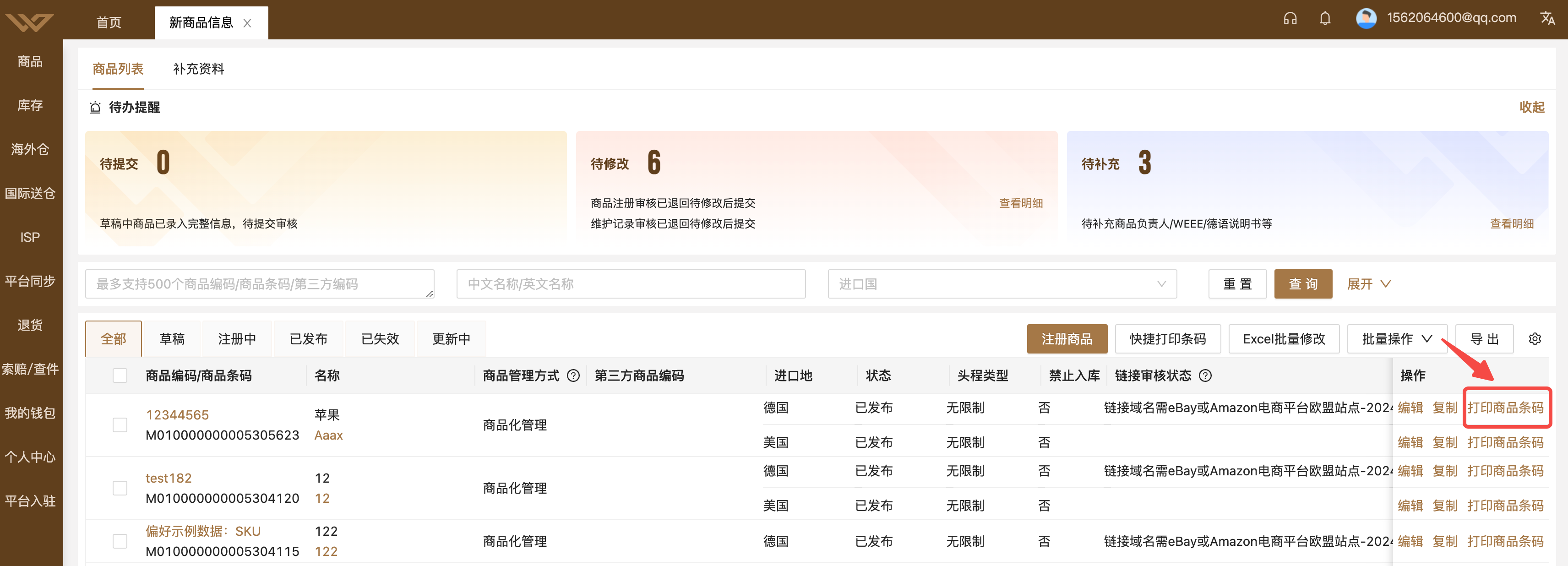Open product link 偏好示例数据：SKU

(203, 531)
